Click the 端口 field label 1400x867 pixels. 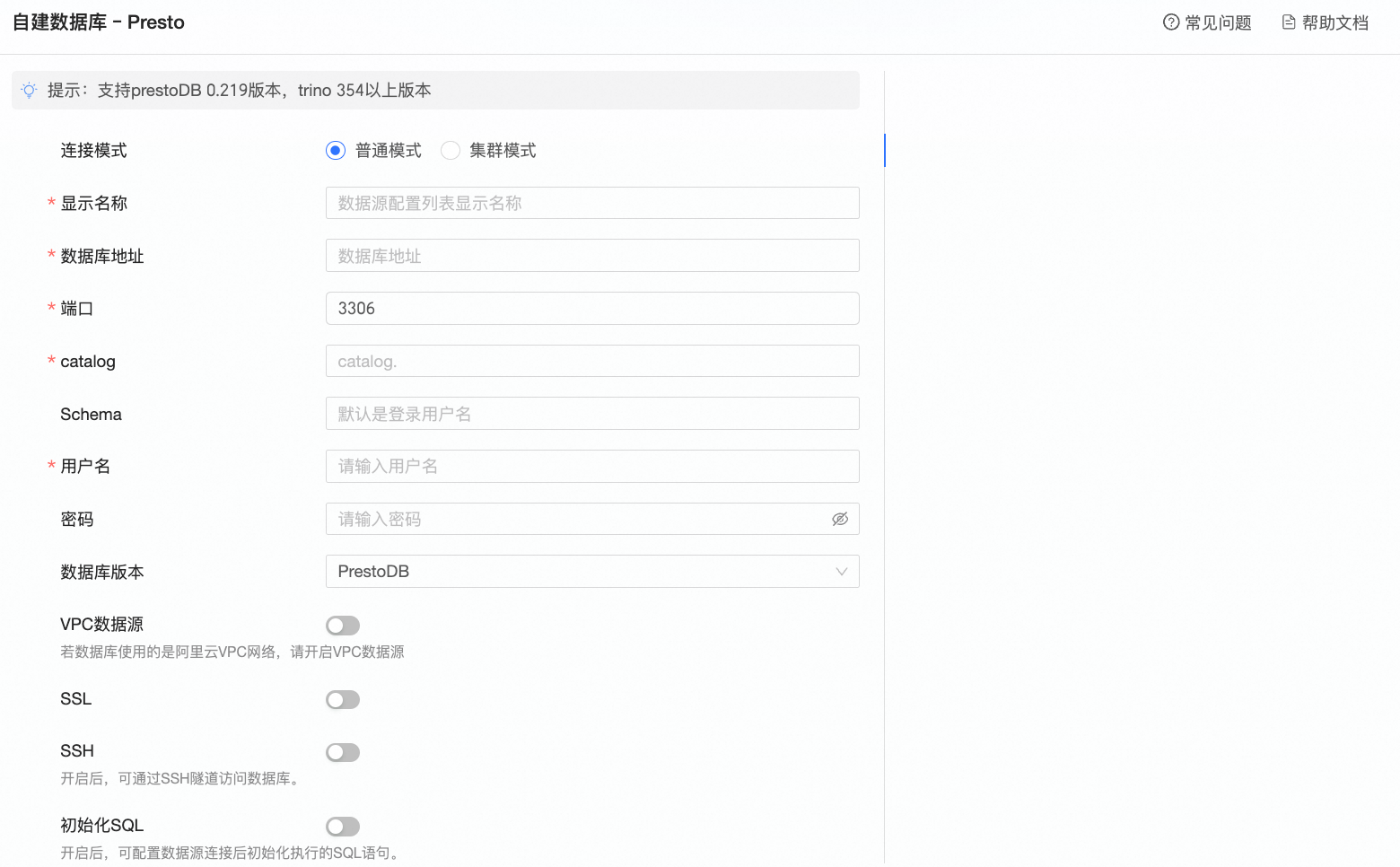(77, 308)
